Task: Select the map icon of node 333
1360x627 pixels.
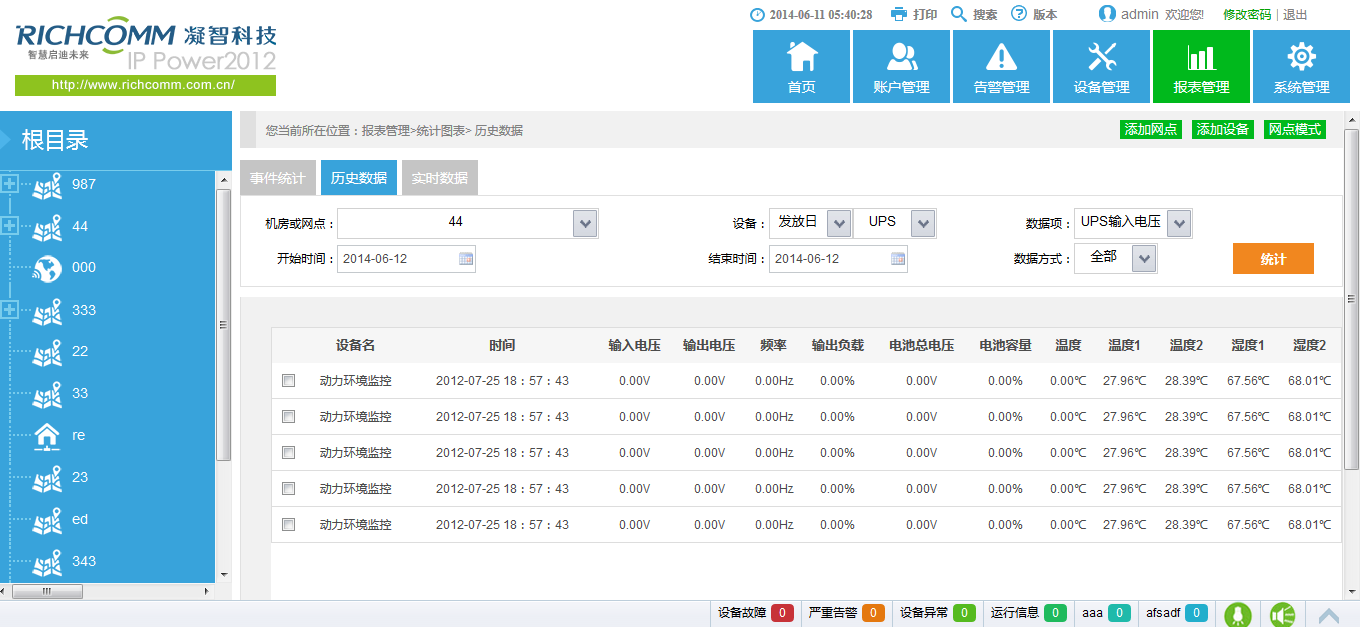Action: (x=47, y=312)
